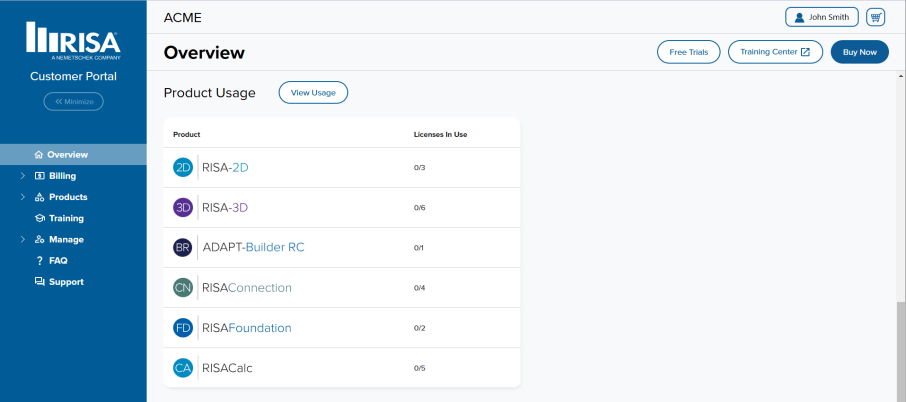Click the Free Trials button
The height and width of the screenshot is (402, 906).
click(x=689, y=52)
